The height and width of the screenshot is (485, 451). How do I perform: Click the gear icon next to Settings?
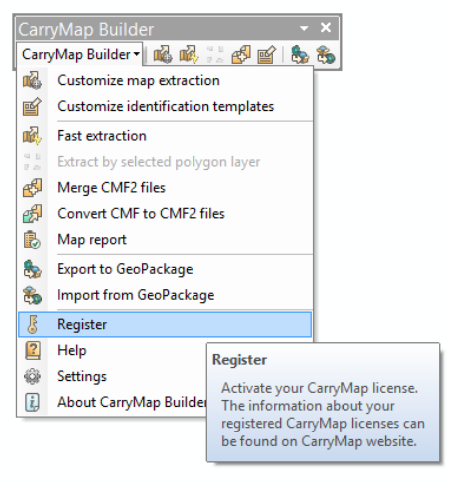pos(32,376)
